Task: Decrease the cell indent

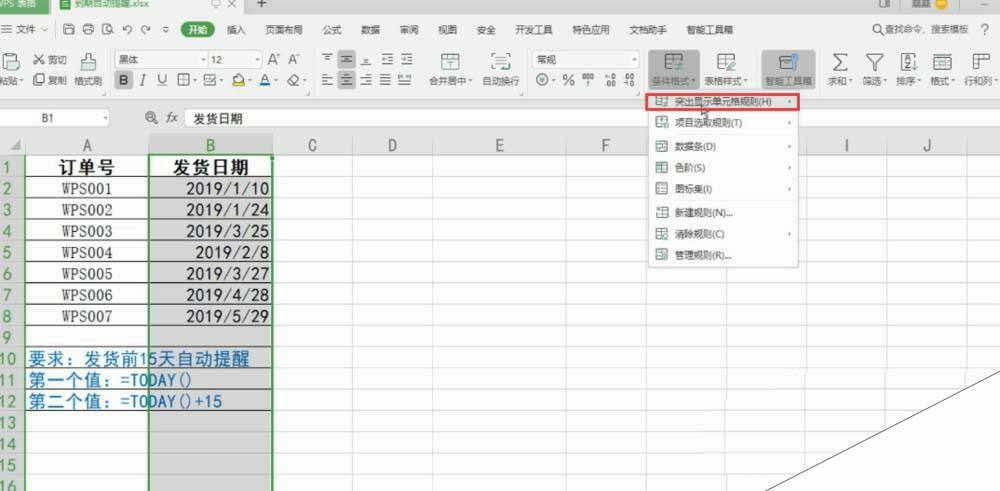Action: pyautogui.click(x=386, y=59)
